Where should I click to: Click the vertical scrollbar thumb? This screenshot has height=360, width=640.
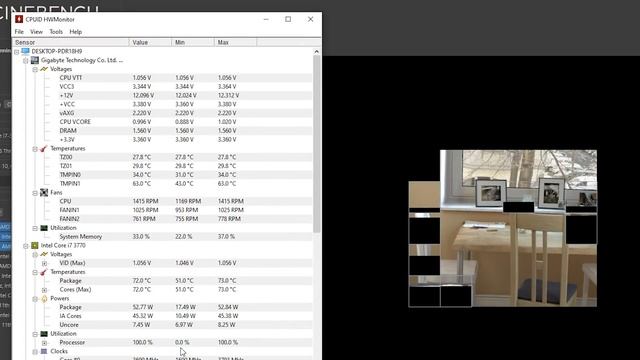click(x=316, y=144)
